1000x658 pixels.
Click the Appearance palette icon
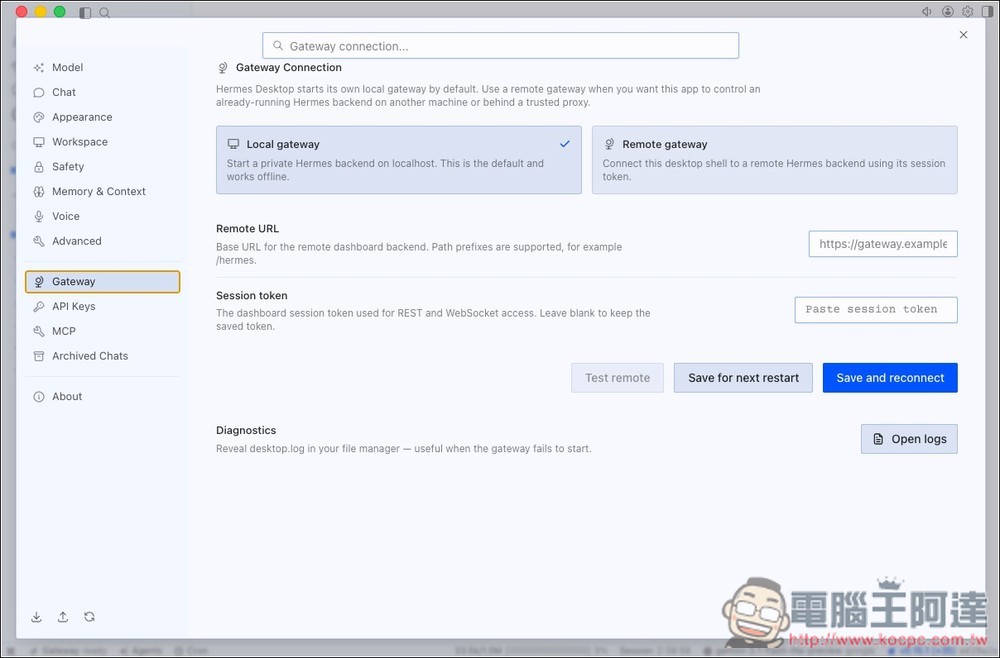[x=39, y=117]
